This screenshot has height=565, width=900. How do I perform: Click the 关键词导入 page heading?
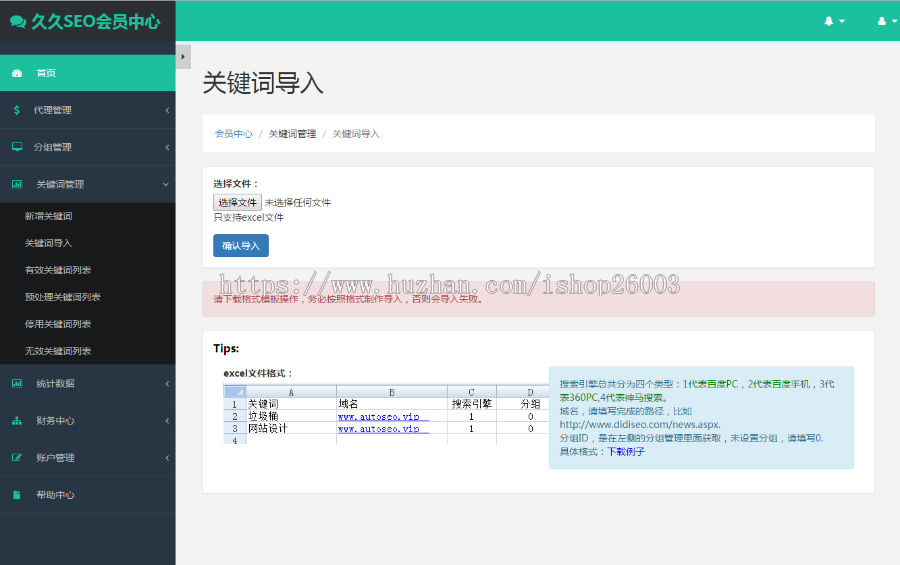pyautogui.click(x=263, y=83)
